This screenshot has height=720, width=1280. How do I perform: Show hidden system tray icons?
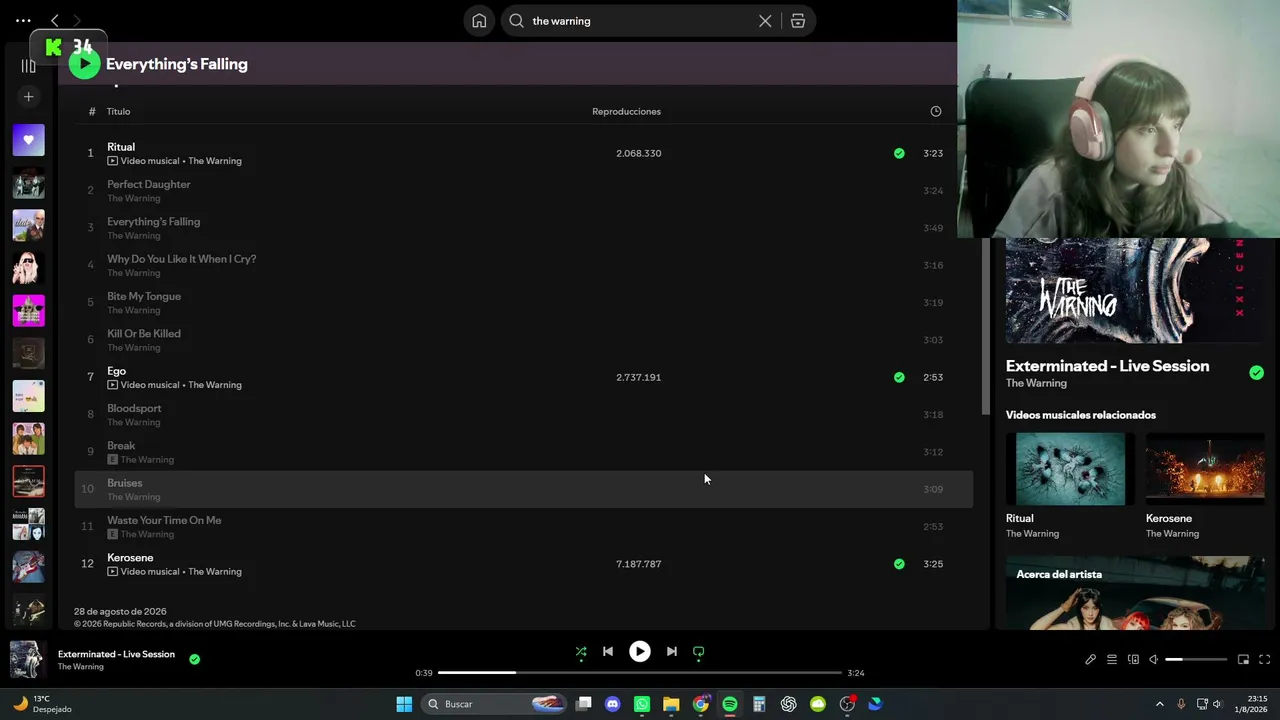(x=1160, y=704)
